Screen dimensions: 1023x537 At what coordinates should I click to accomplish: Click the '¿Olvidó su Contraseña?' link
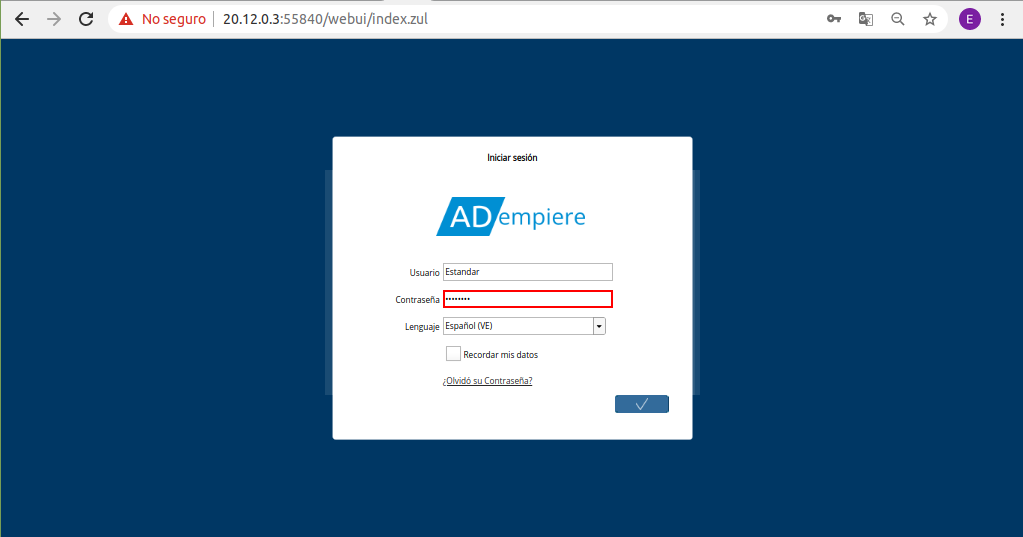pyautogui.click(x=487, y=381)
